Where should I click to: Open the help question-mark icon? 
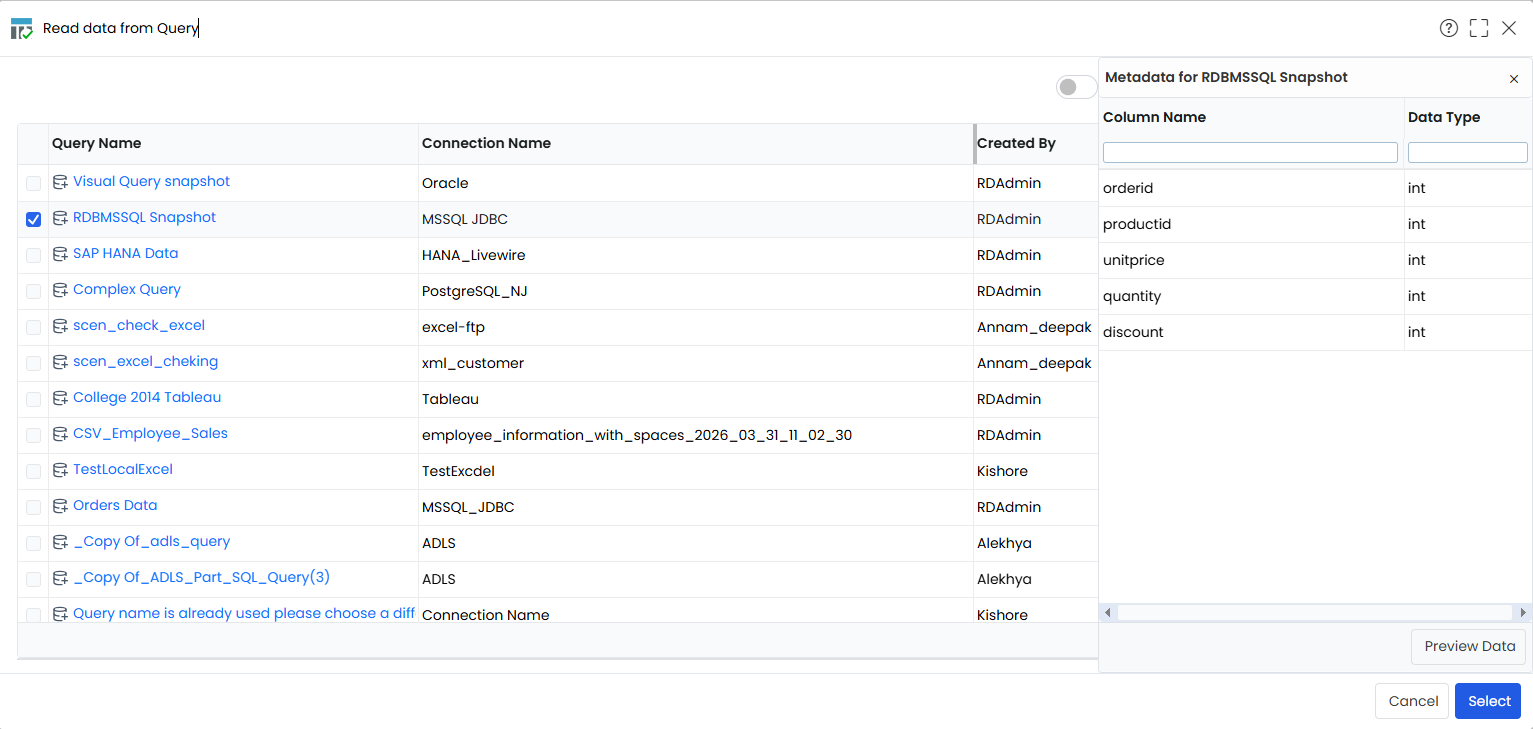(x=1449, y=28)
